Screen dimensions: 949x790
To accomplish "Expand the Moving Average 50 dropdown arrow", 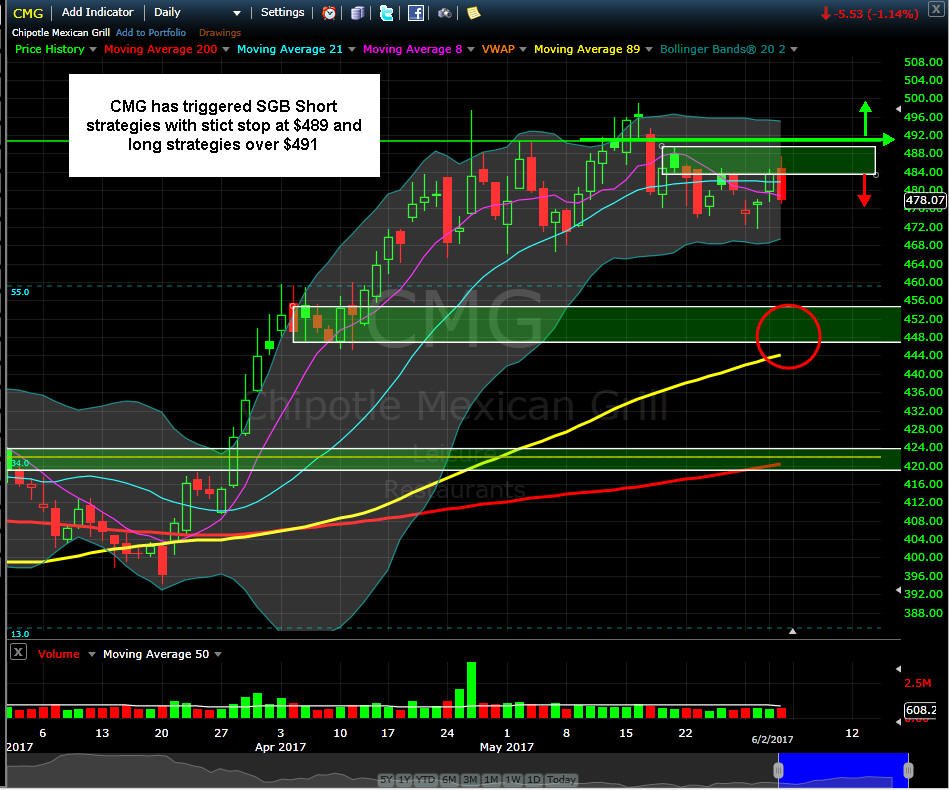I will coord(218,654).
